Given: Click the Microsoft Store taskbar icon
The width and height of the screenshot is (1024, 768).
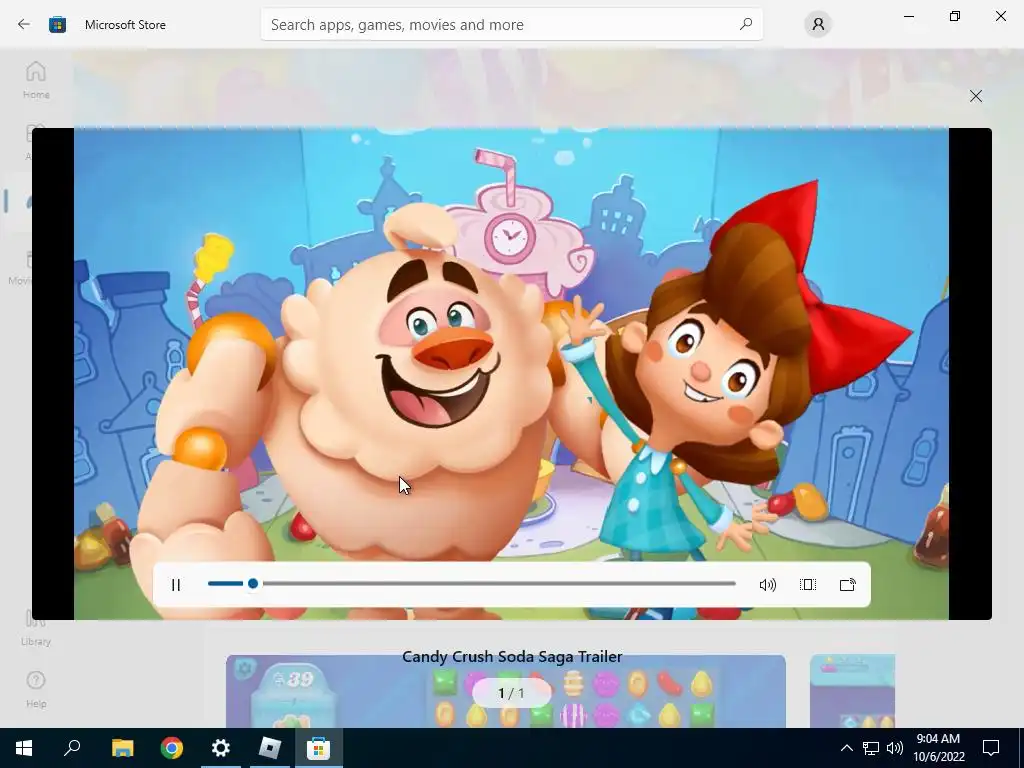Looking at the screenshot, I should click(x=319, y=748).
